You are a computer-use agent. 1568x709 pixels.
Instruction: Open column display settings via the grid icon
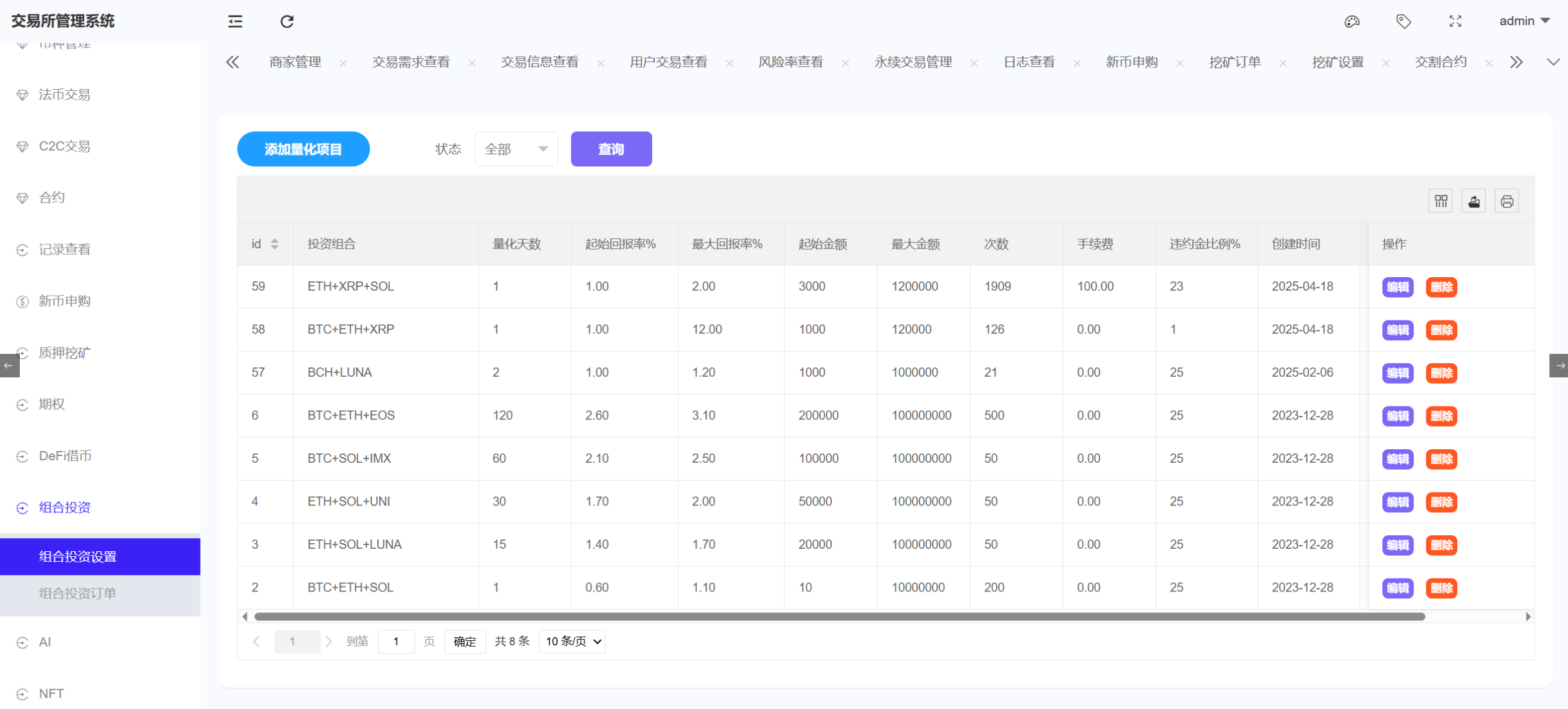(x=1440, y=200)
